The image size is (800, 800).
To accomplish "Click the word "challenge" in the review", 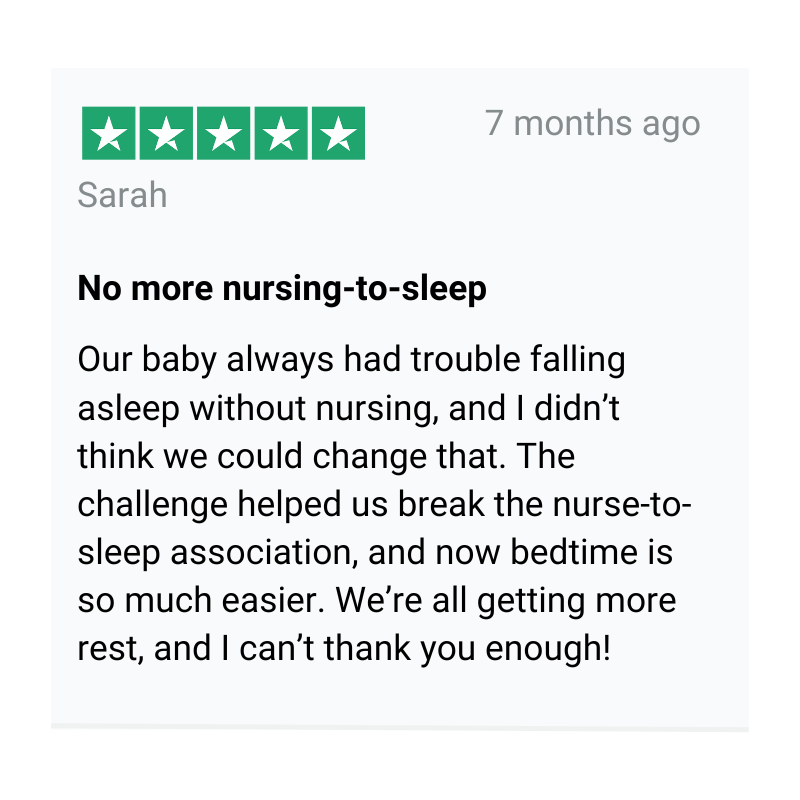I will coord(153,504).
